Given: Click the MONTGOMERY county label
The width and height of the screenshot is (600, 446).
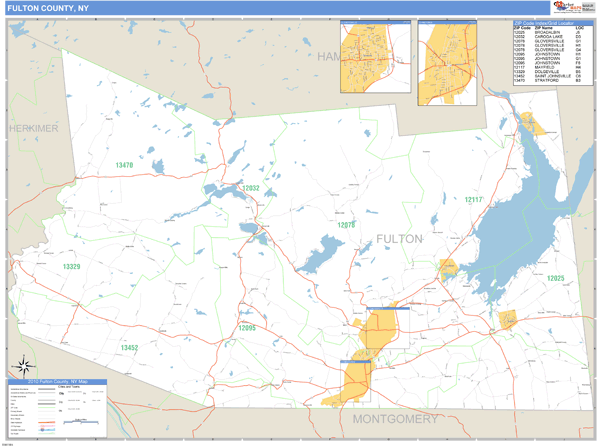Looking at the screenshot, I should coord(396,418).
